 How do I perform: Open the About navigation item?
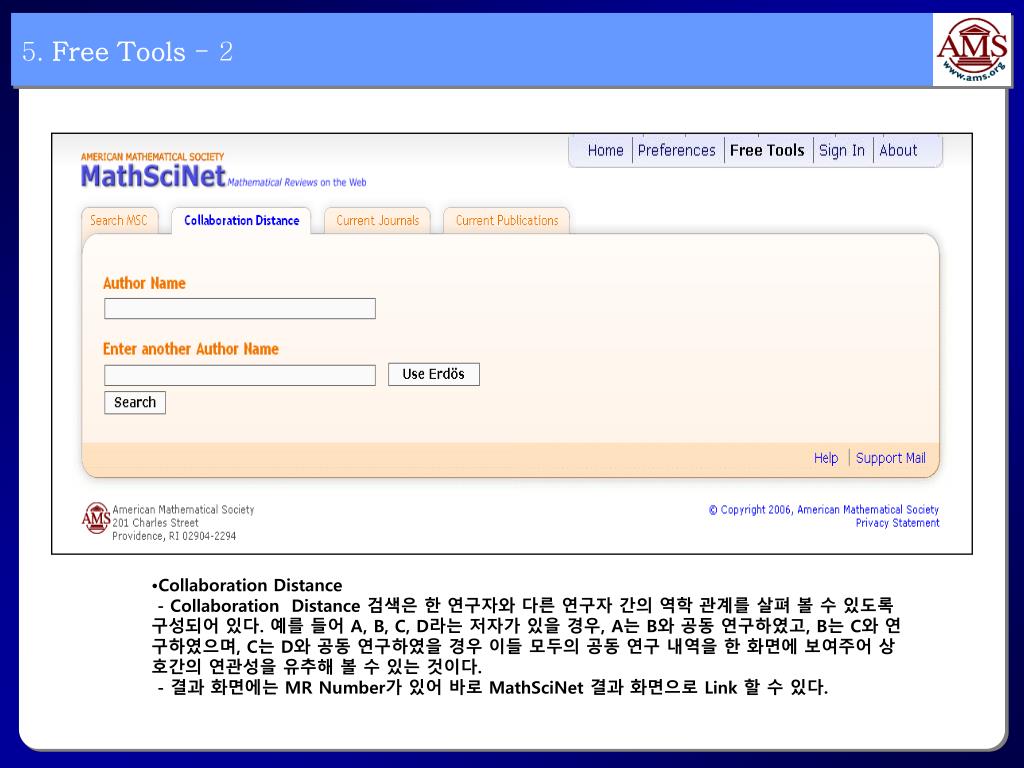(x=898, y=150)
